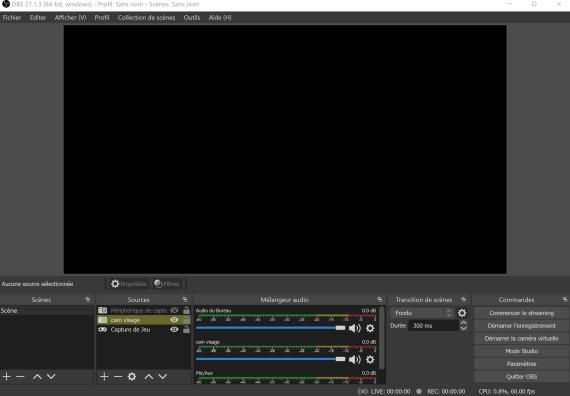This screenshot has width=570, height=396.
Task: Open the Afficher (V) menu
Action: click(70, 17)
